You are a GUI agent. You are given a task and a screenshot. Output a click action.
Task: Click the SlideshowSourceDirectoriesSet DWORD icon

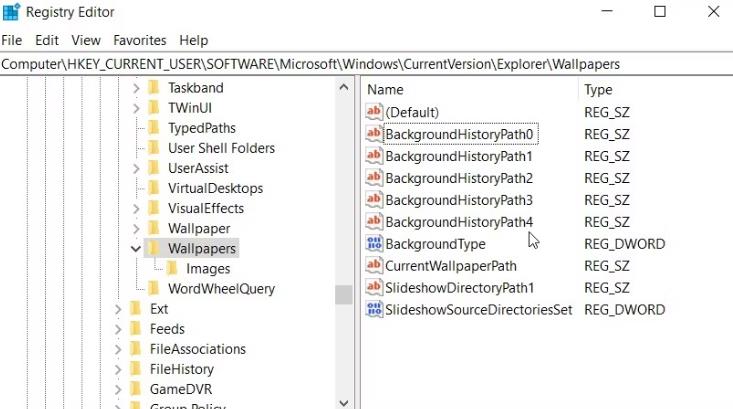point(374,309)
